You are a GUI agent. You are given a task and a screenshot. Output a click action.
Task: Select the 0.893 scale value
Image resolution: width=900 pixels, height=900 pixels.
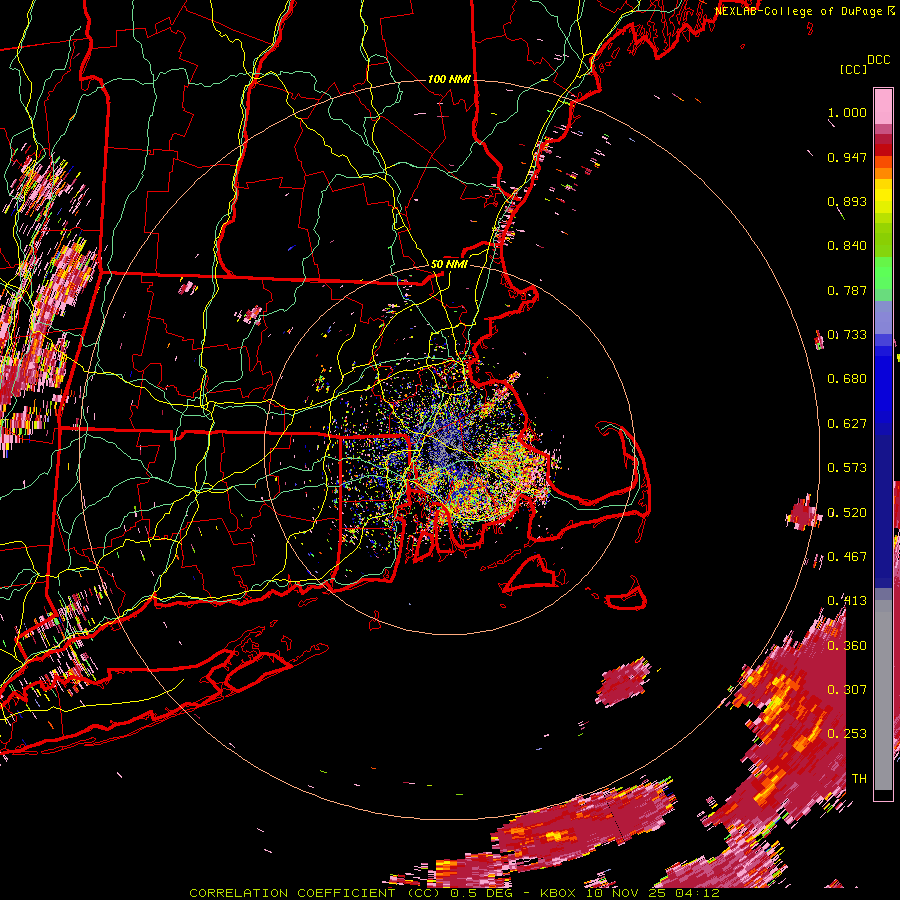(847, 201)
